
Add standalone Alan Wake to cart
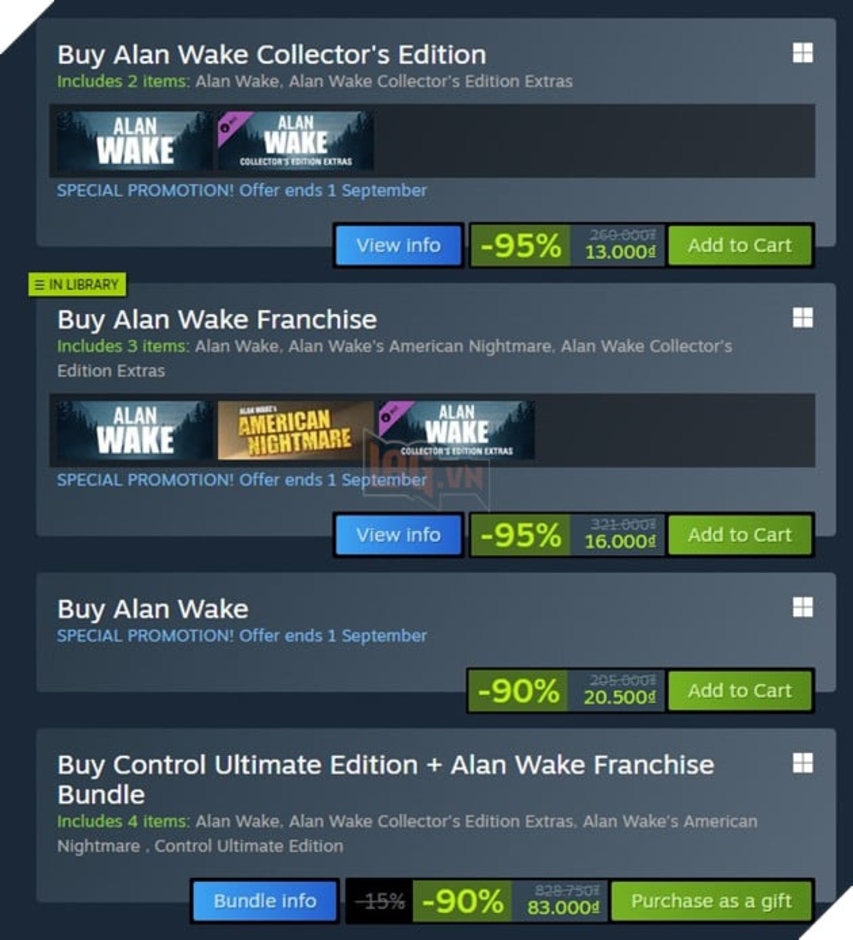(740, 691)
